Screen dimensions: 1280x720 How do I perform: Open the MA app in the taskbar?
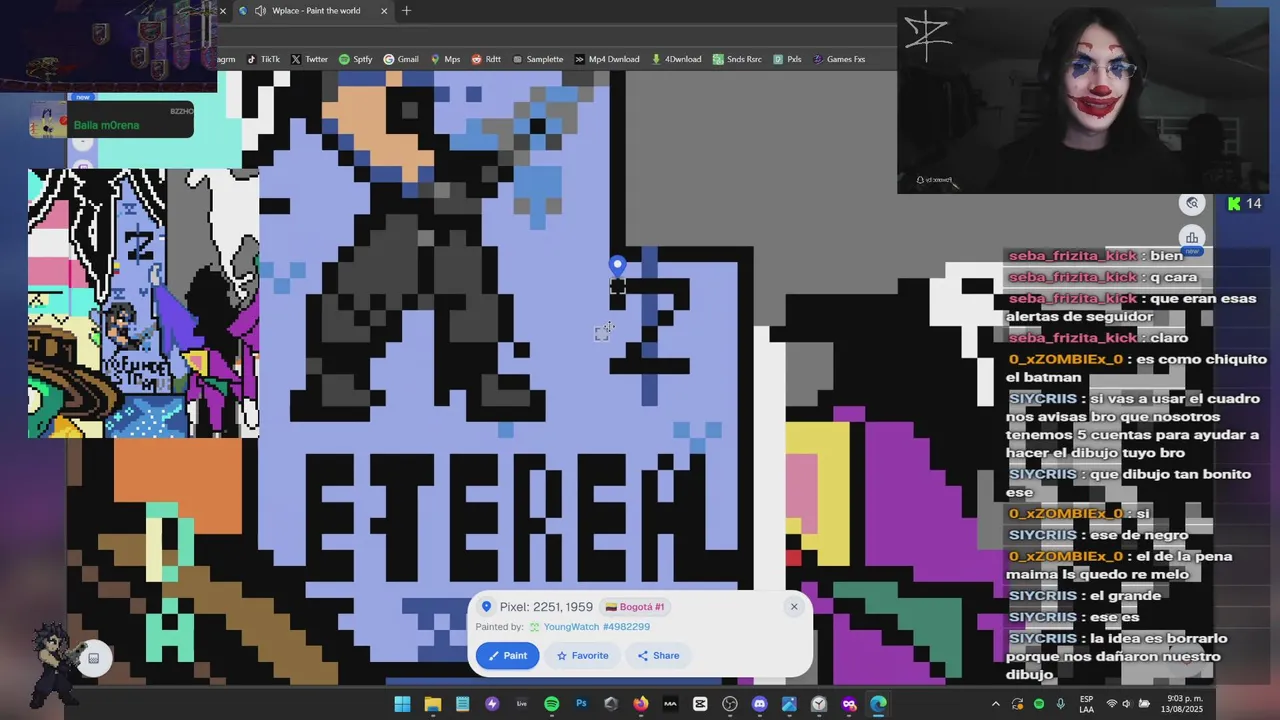pyautogui.click(x=670, y=704)
